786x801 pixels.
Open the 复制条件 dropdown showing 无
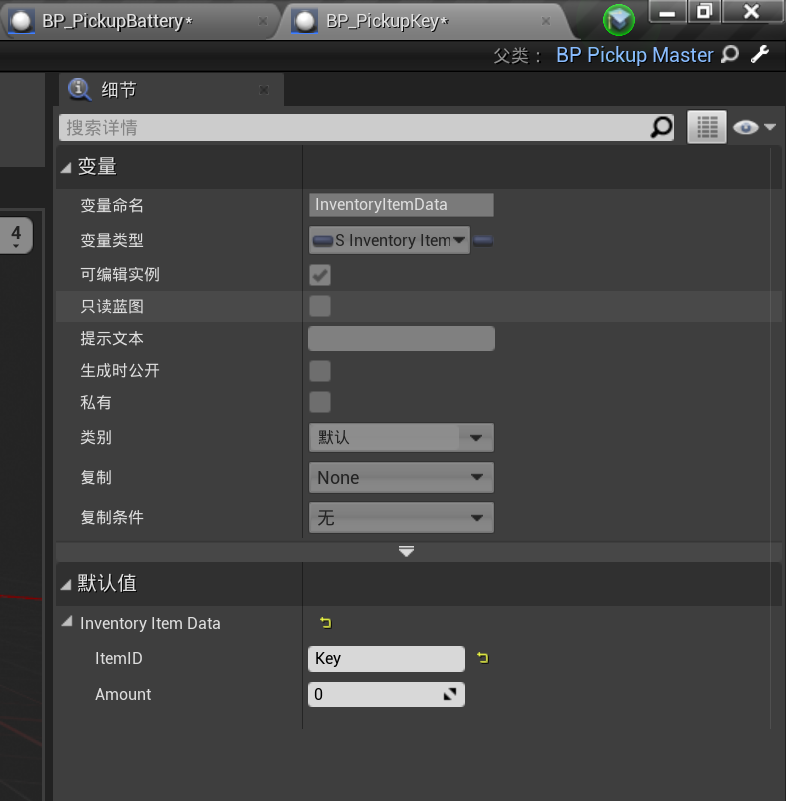tap(401, 517)
